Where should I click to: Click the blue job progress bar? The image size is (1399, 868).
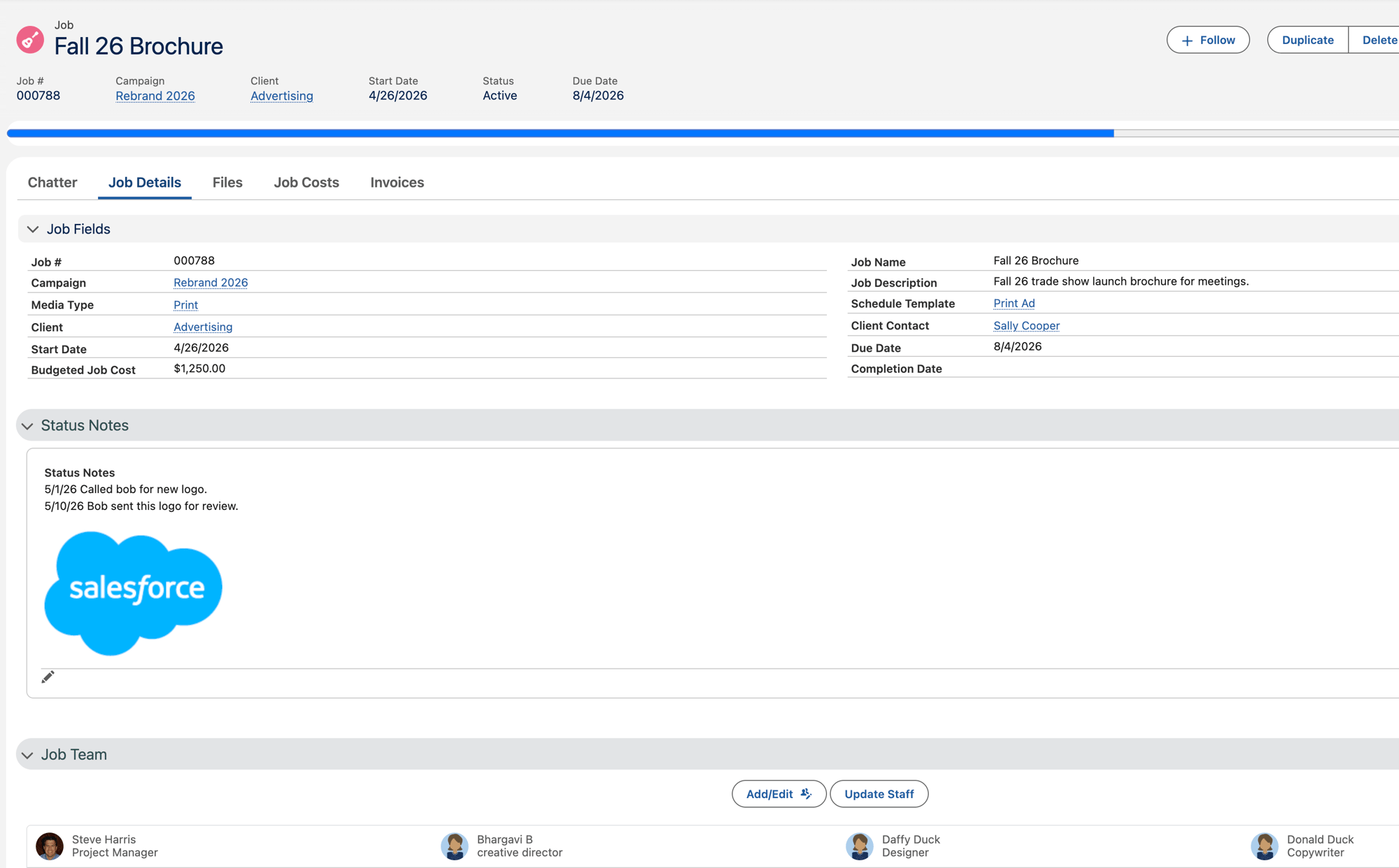(560, 133)
